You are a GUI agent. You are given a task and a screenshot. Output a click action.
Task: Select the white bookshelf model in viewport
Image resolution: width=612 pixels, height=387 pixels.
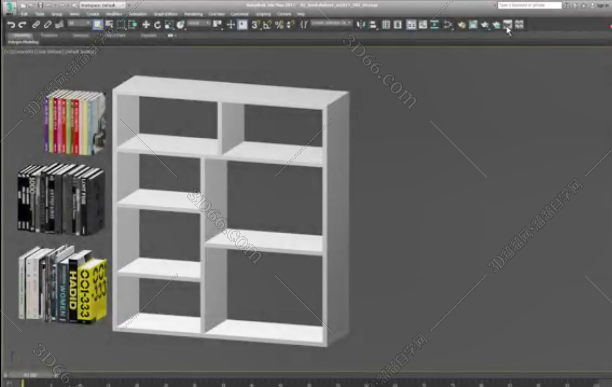pos(230,211)
